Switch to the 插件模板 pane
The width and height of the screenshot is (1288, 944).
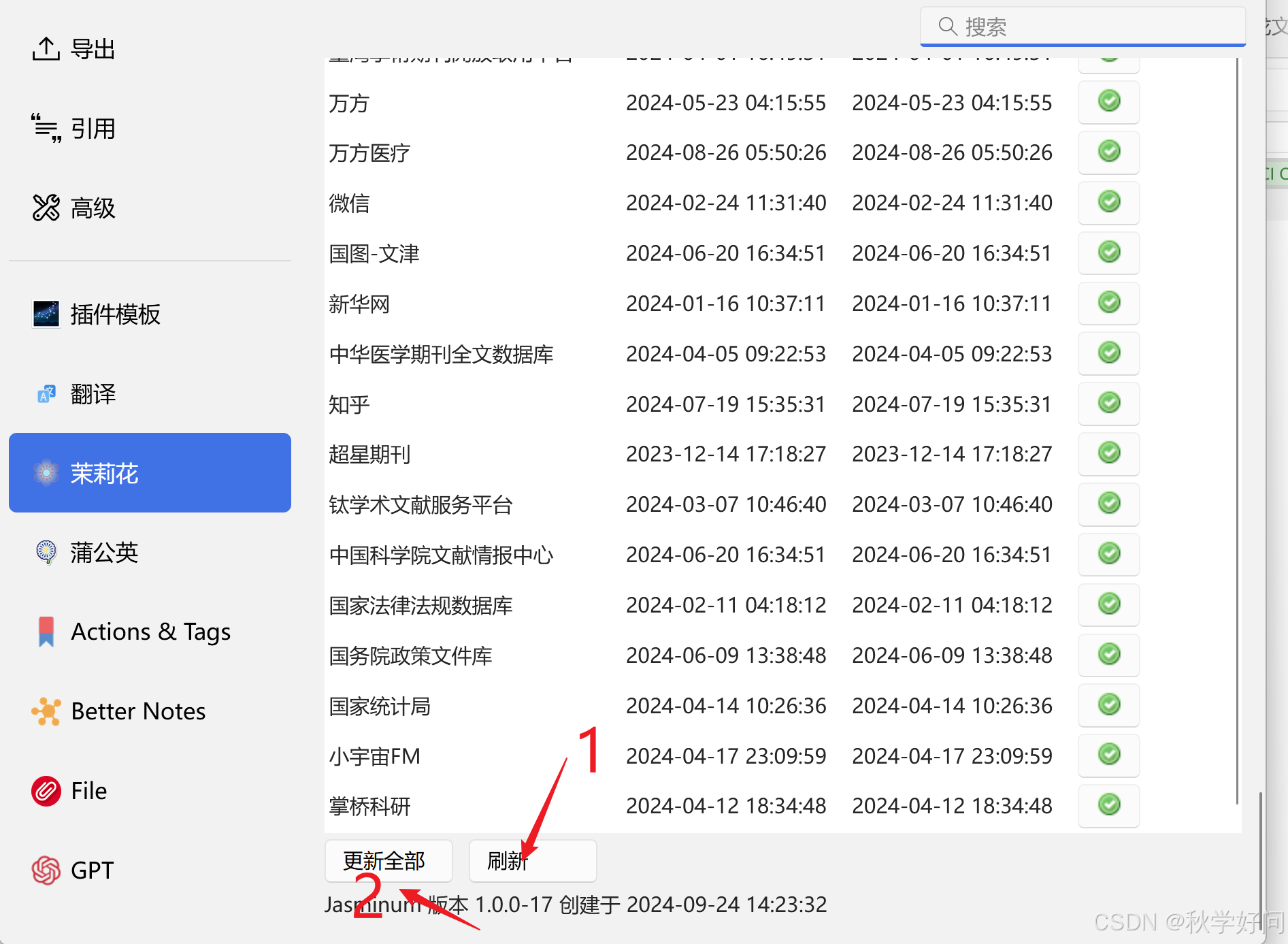click(x=150, y=314)
